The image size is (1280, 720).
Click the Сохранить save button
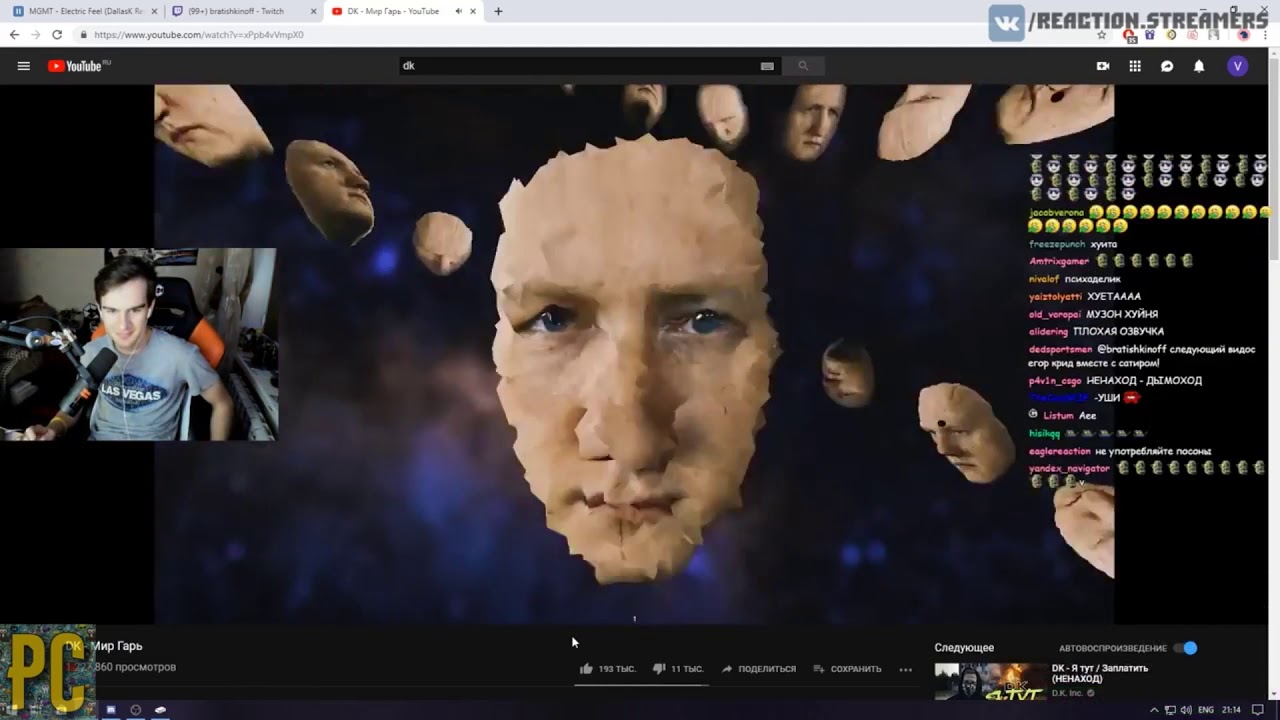tap(847, 669)
